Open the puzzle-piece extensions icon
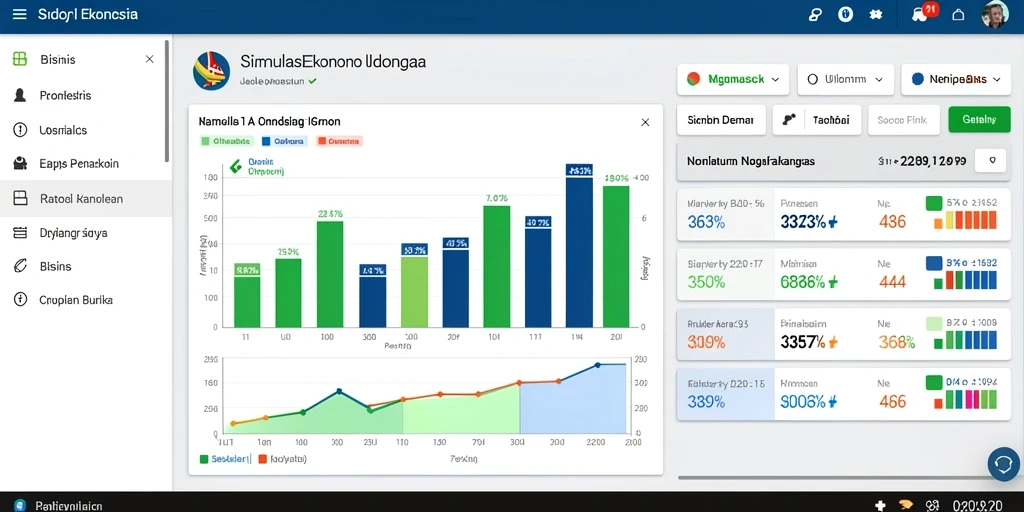The width and height of the screenshot is (1024, 512). pos(876,14)
